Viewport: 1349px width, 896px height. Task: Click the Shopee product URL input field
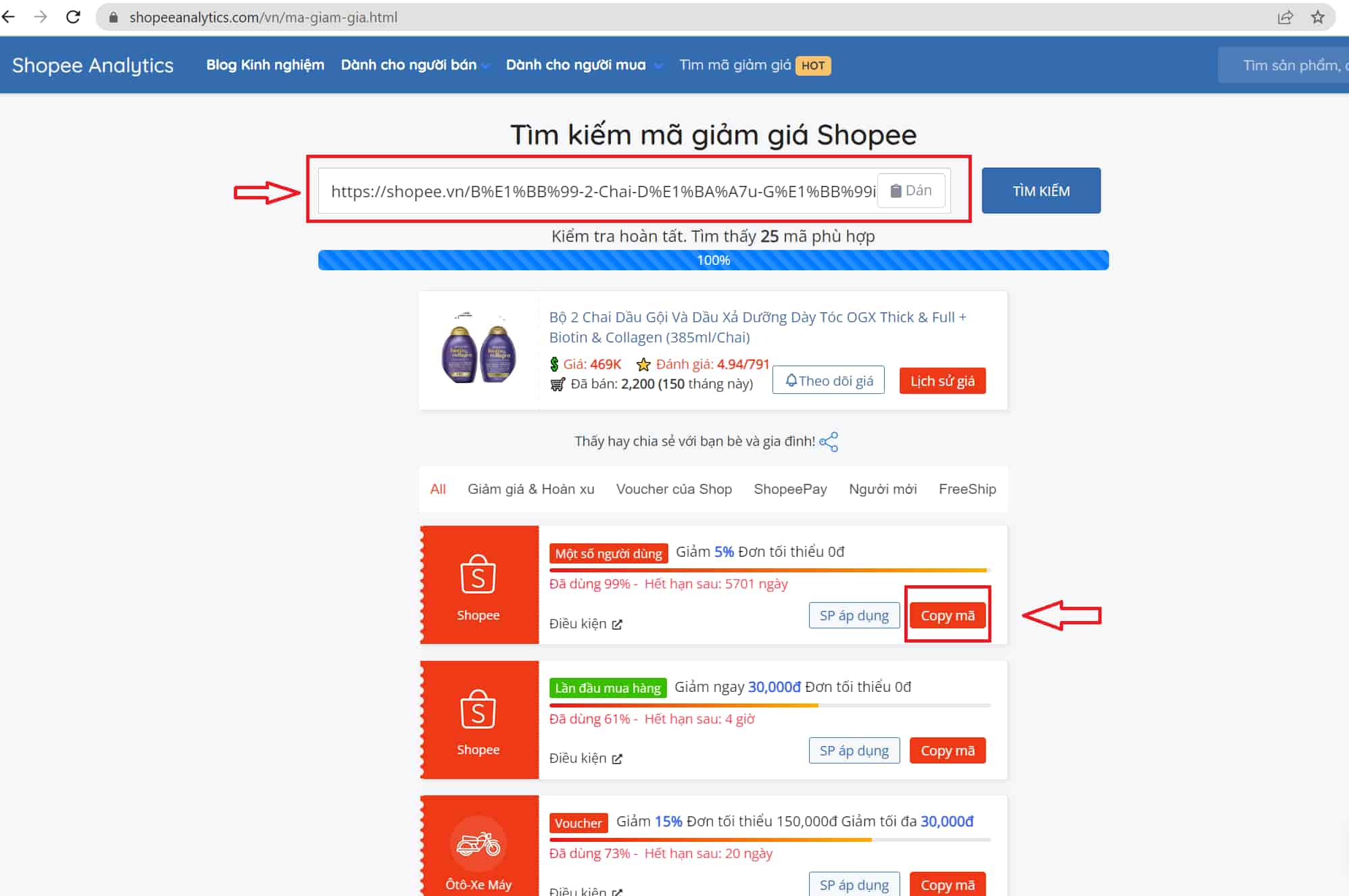pos(602,191)
